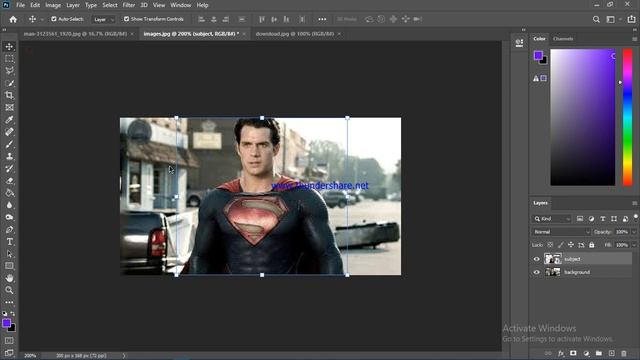Select the Quick Selection tool
The width and height of the screenshot is (640, 360).
point(9,83)
